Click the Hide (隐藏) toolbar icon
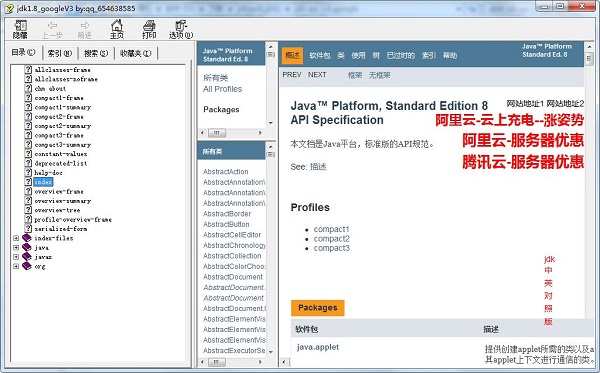The image size is (600, 373). tap(20, 29)
